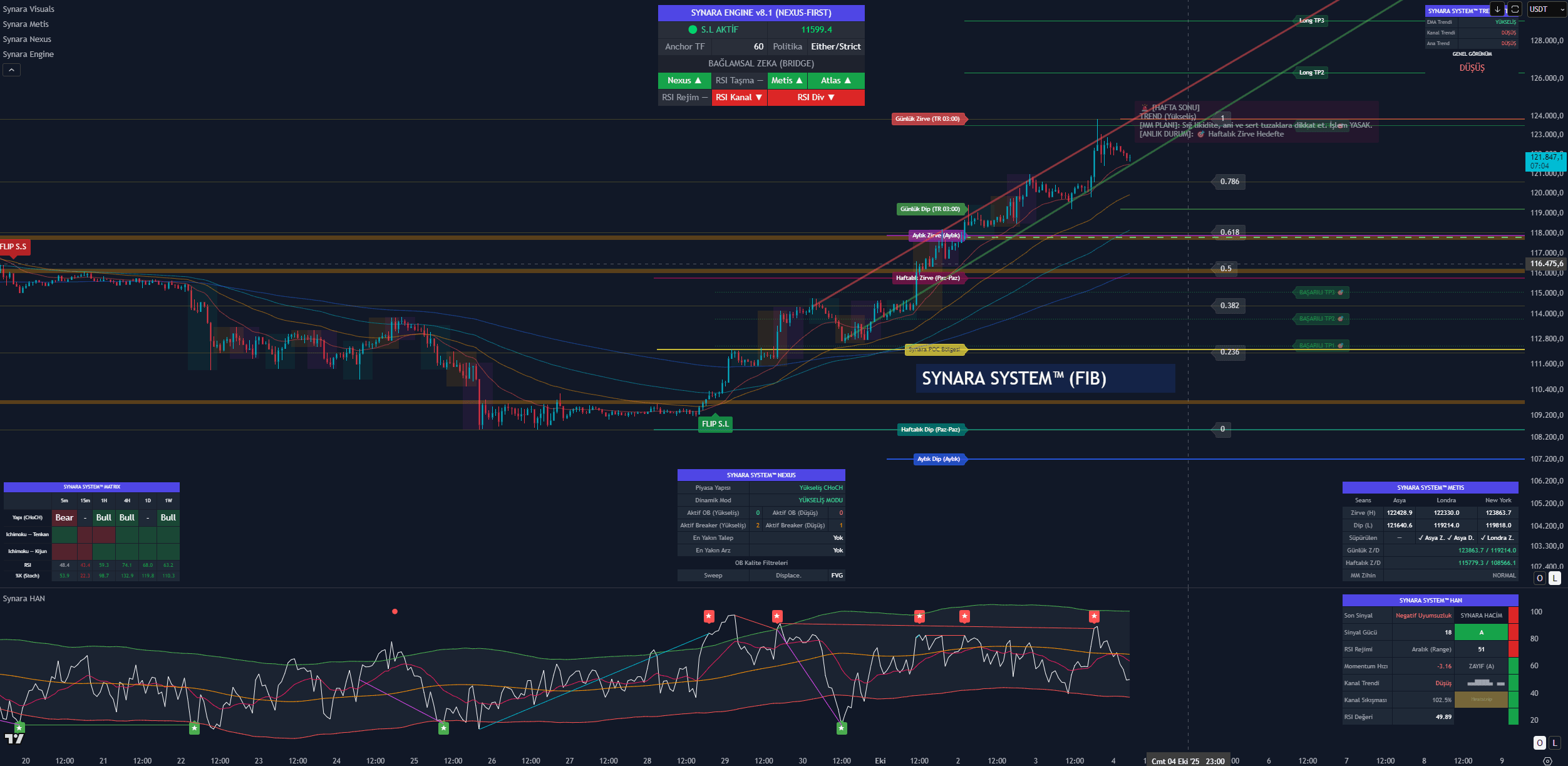Open the chart settings hexagon gear icon
The image size is (1568, 766).
[1547, 761]
